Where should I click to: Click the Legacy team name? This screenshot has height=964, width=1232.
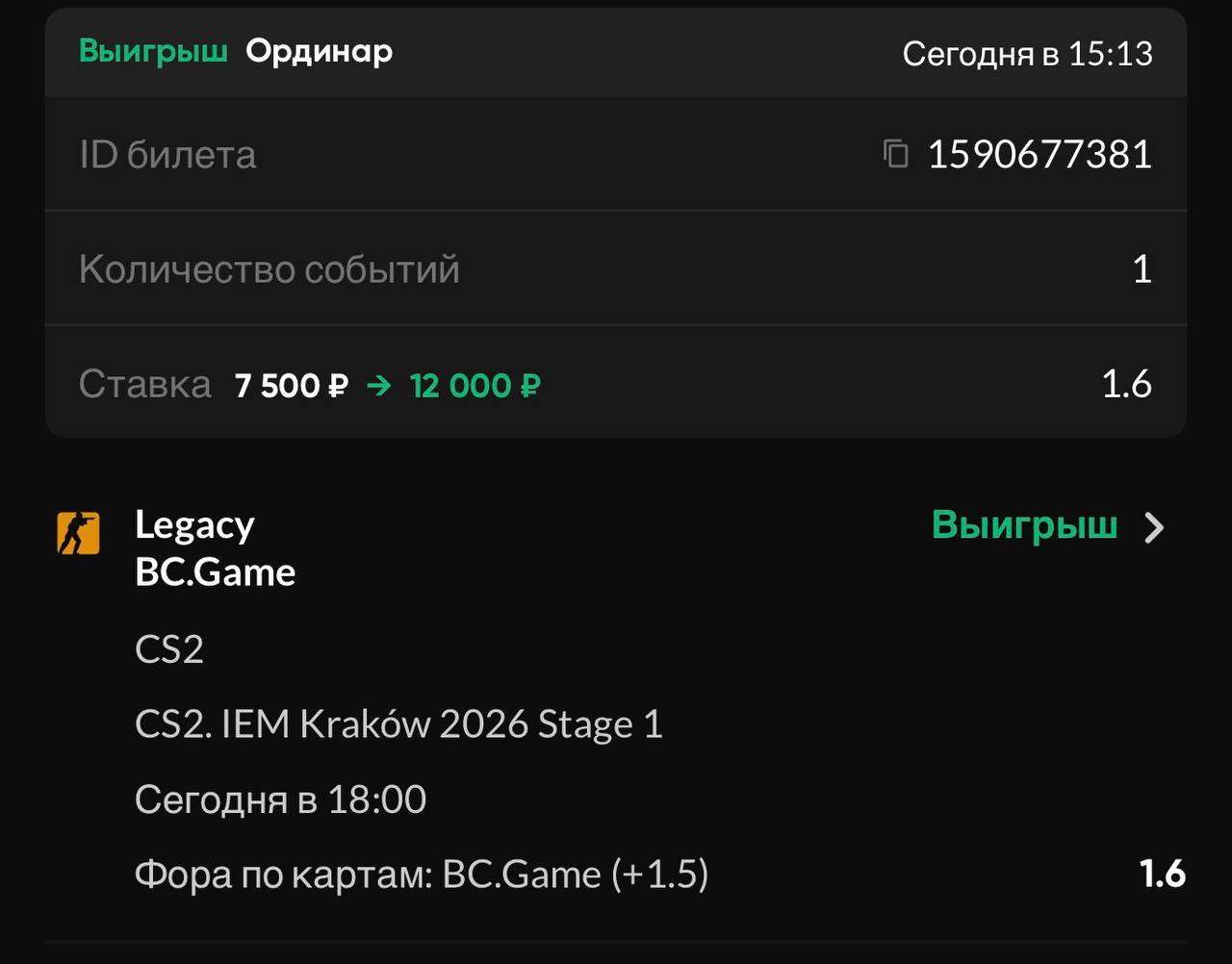(194, 525)
